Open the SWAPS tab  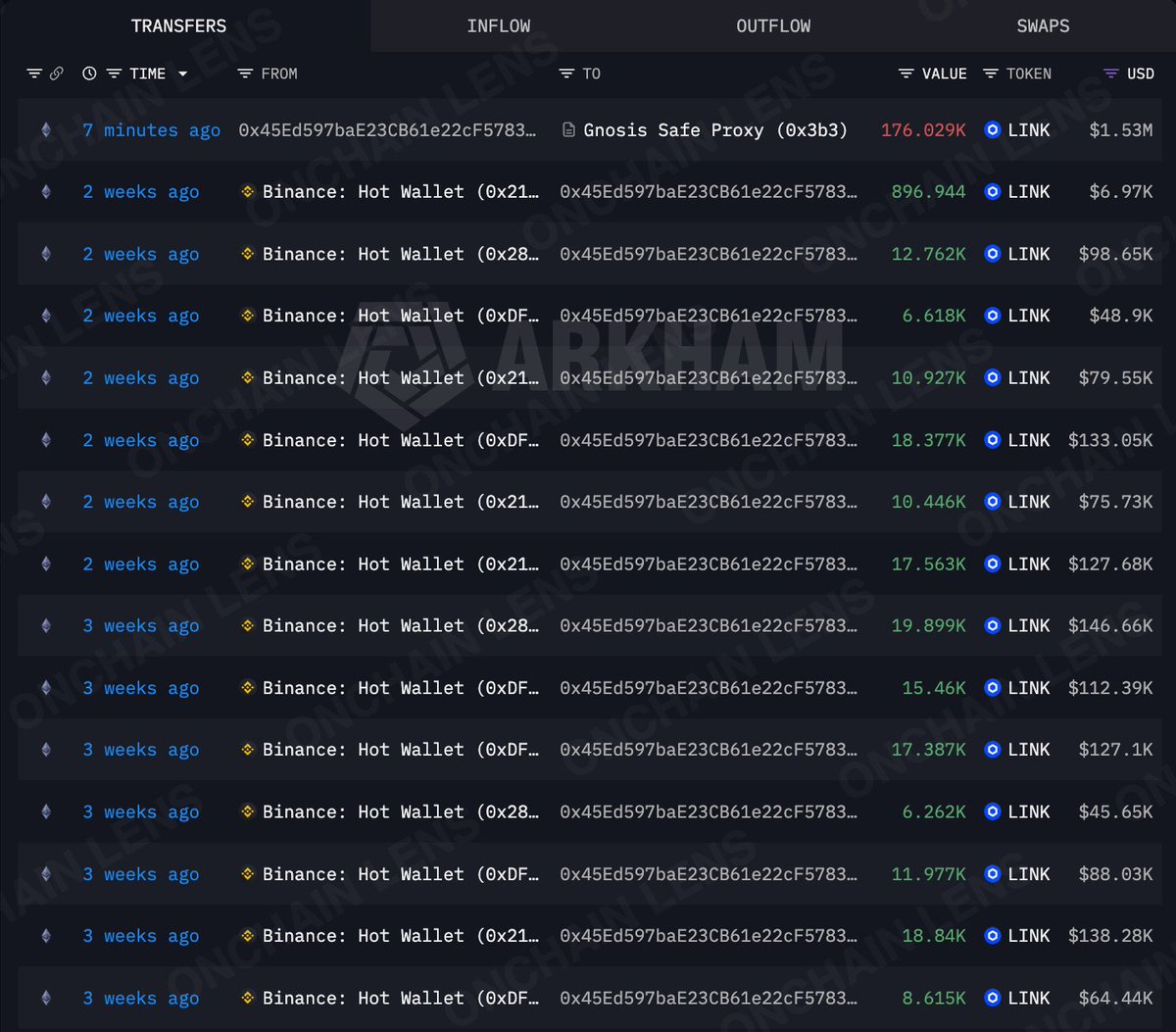pyautogui.click(x=1043, y=26)
